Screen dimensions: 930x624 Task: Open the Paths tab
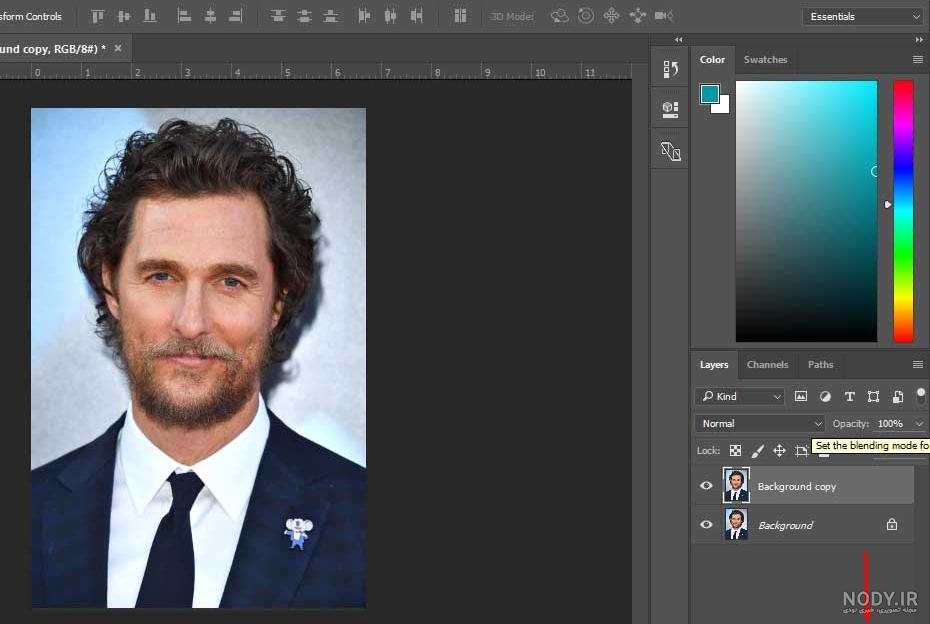[x=820, y=365]
